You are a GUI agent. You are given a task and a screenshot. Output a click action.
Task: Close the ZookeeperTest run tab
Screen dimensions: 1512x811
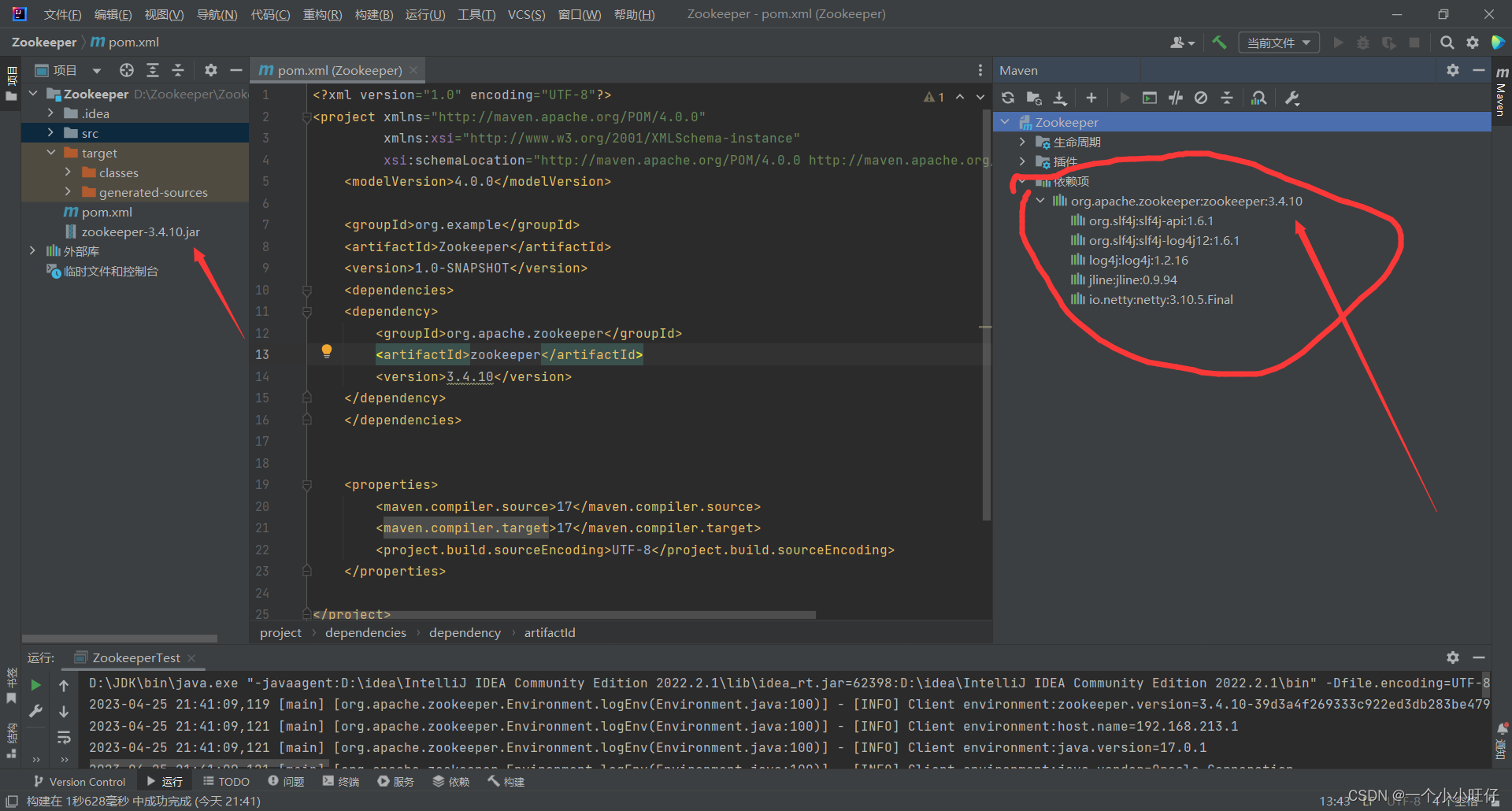pos(191,657)
